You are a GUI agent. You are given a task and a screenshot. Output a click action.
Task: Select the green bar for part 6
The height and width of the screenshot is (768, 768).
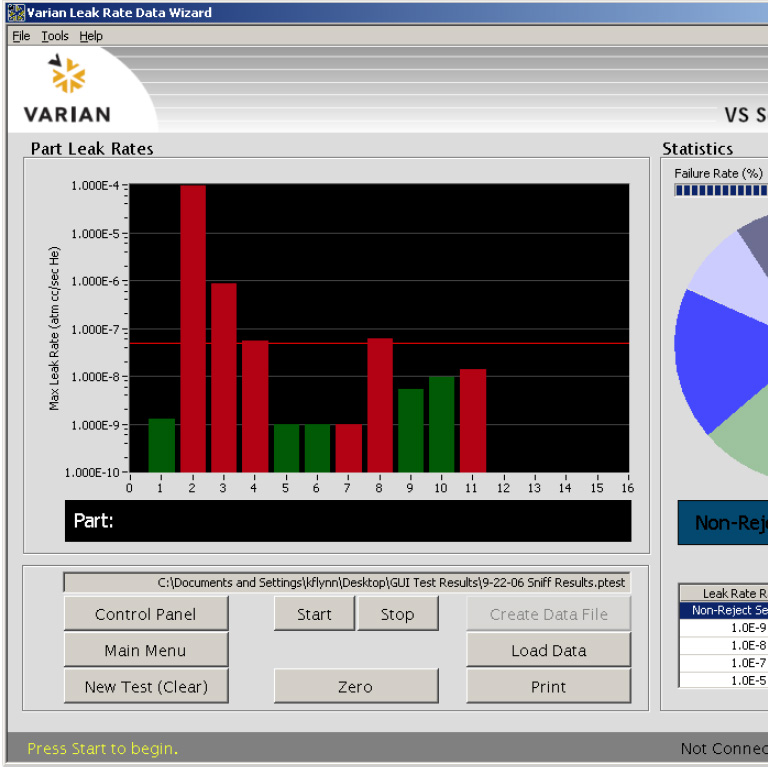pos(317,448)
